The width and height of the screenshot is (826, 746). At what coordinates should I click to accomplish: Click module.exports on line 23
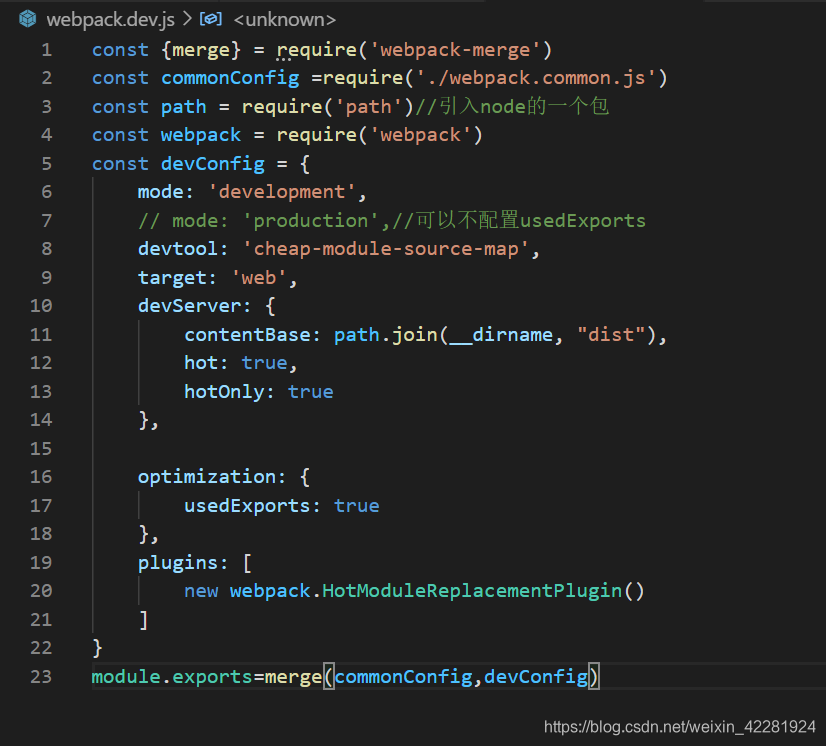[172, 676]
